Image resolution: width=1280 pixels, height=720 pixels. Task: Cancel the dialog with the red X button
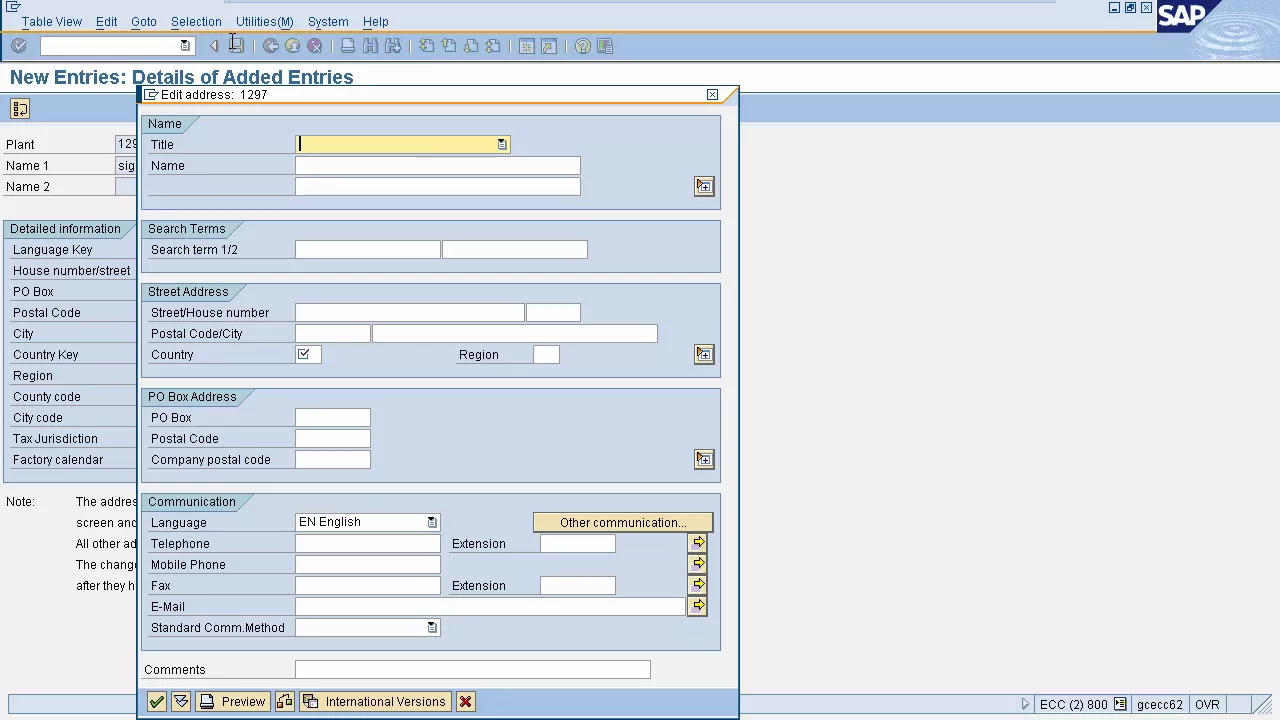pos(465,702)
